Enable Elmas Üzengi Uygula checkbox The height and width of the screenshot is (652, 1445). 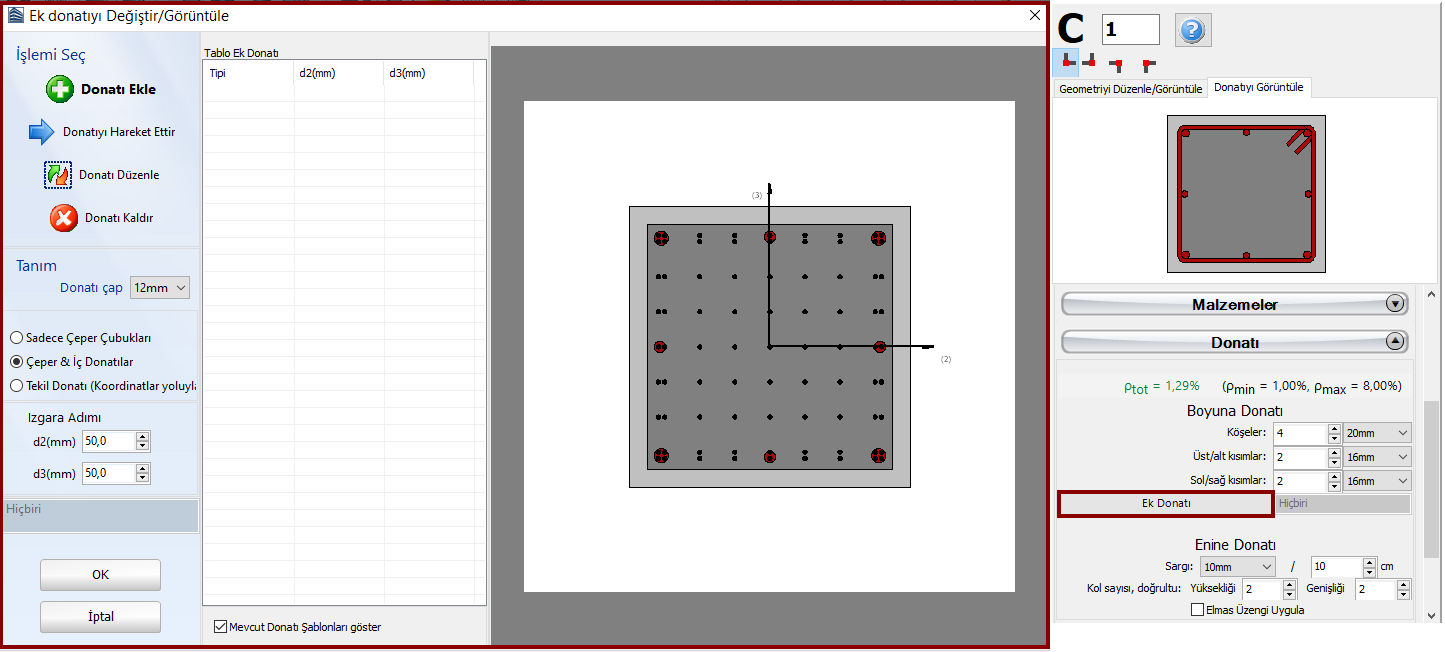pos(1198,610)
